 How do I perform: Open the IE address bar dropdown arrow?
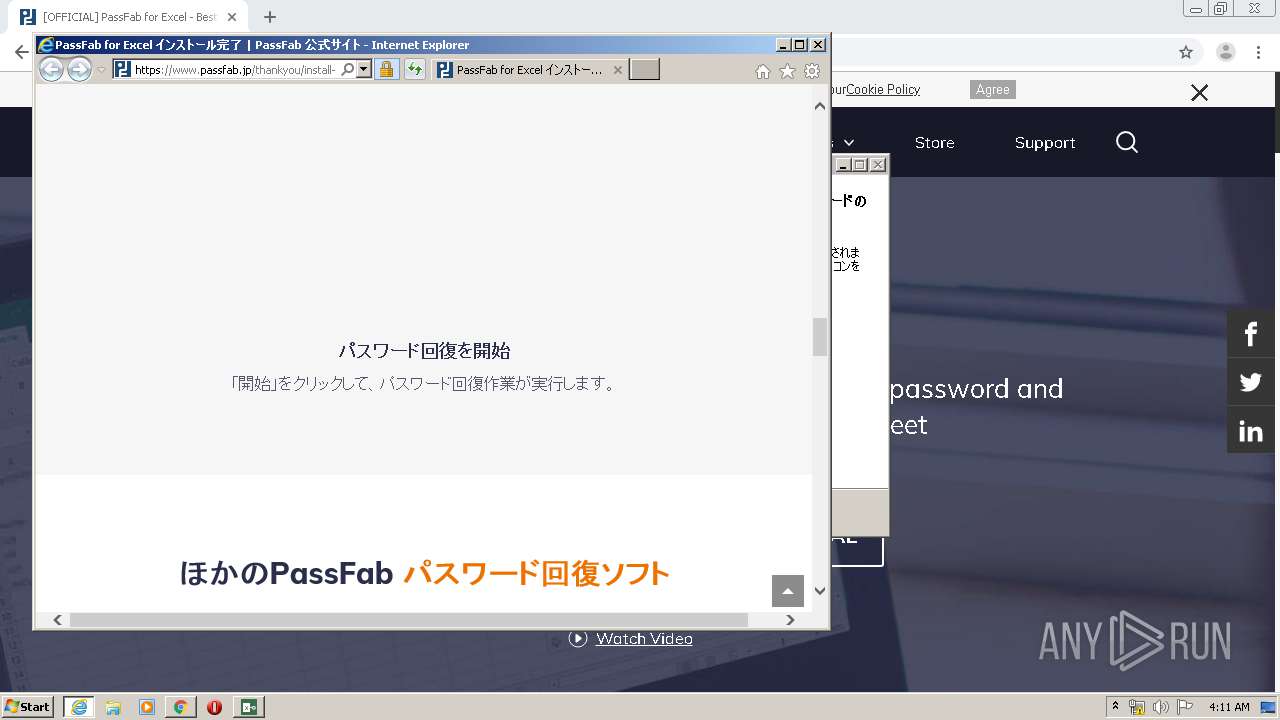(x=364, y=69)
